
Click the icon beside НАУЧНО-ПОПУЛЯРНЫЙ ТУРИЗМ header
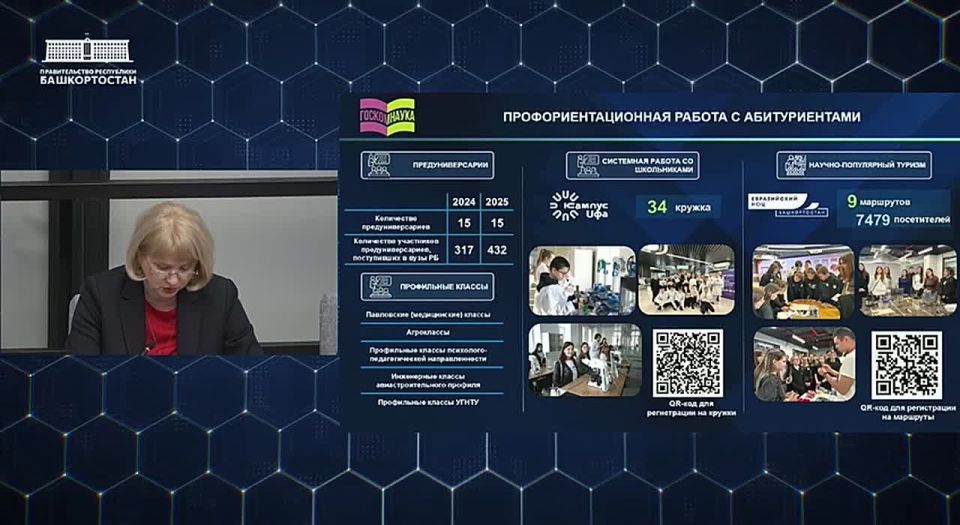point(794,165)
